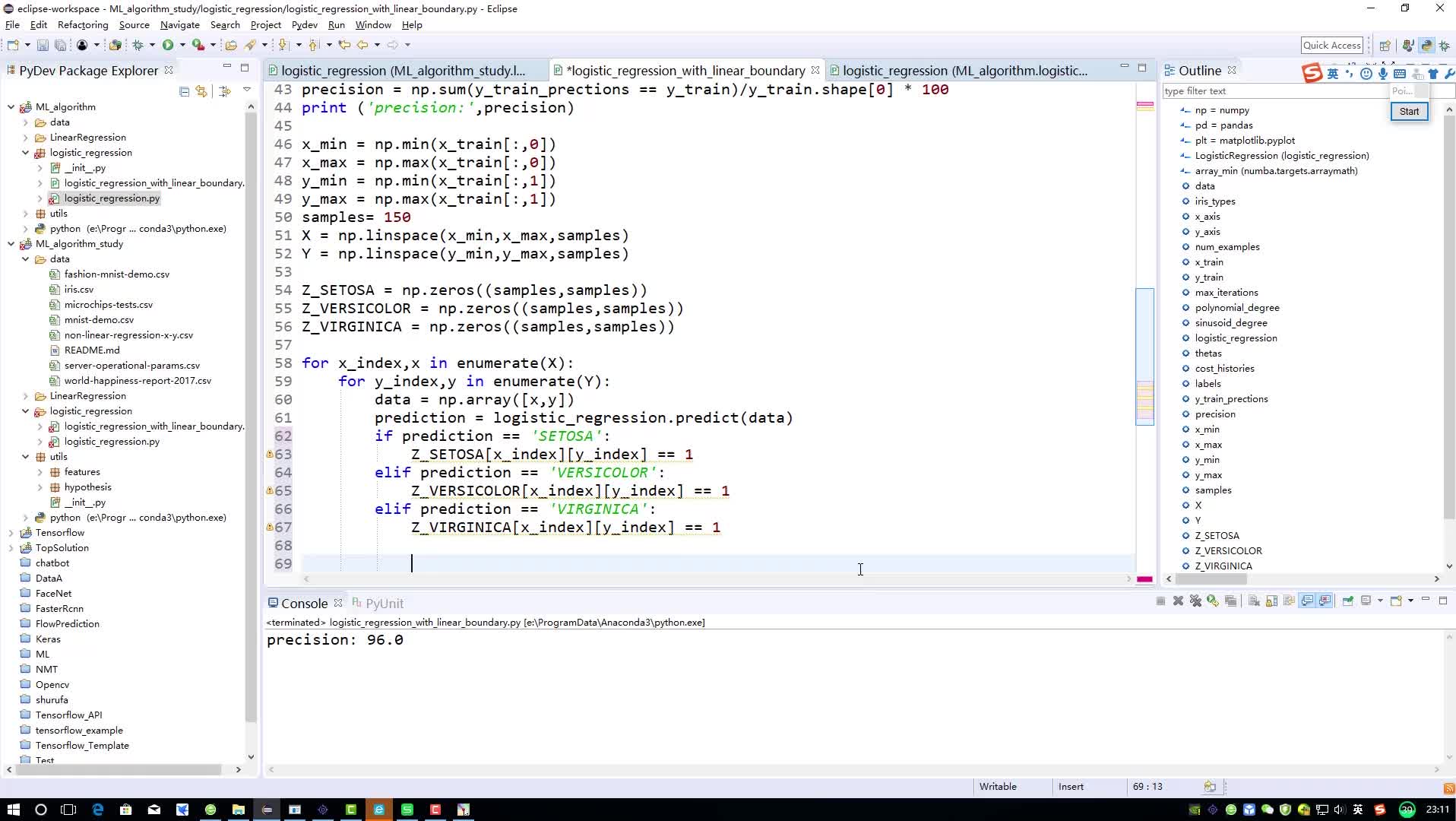
Task: Click the Start button in Outline
Action: coord(1409,111)
